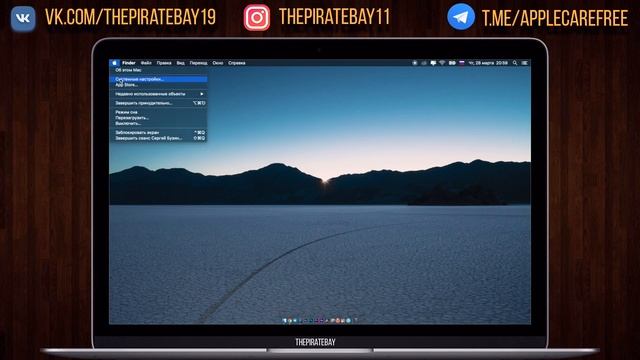Choose Завершить принудительно in the Apple menu

click(158, 103)
